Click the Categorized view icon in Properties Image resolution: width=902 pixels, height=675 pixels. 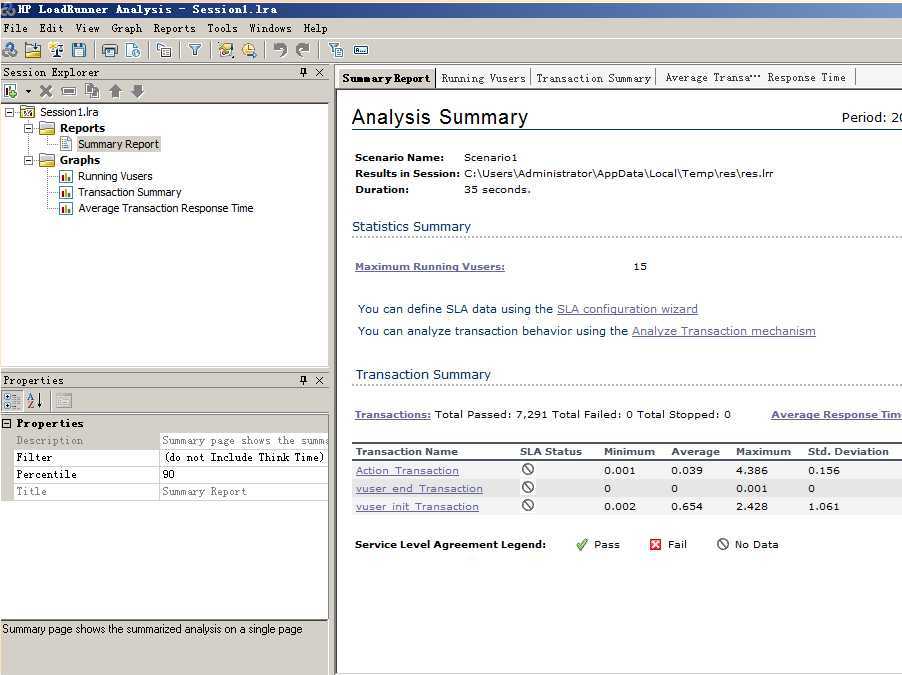pyautogui.click(x=12, y=401)
